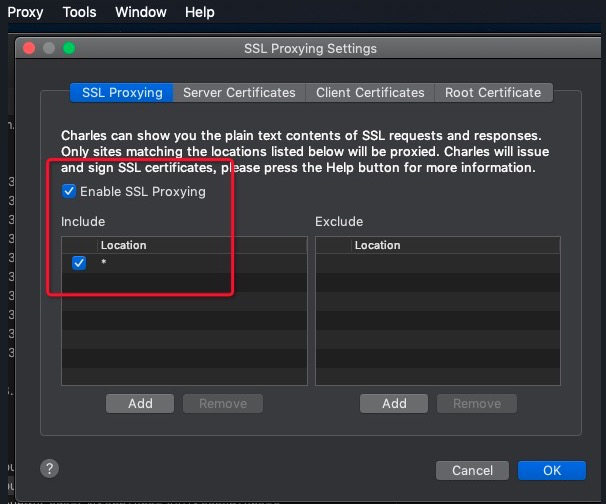
Task: Switch to the Server Certificates tab
Action: [239, 93]
